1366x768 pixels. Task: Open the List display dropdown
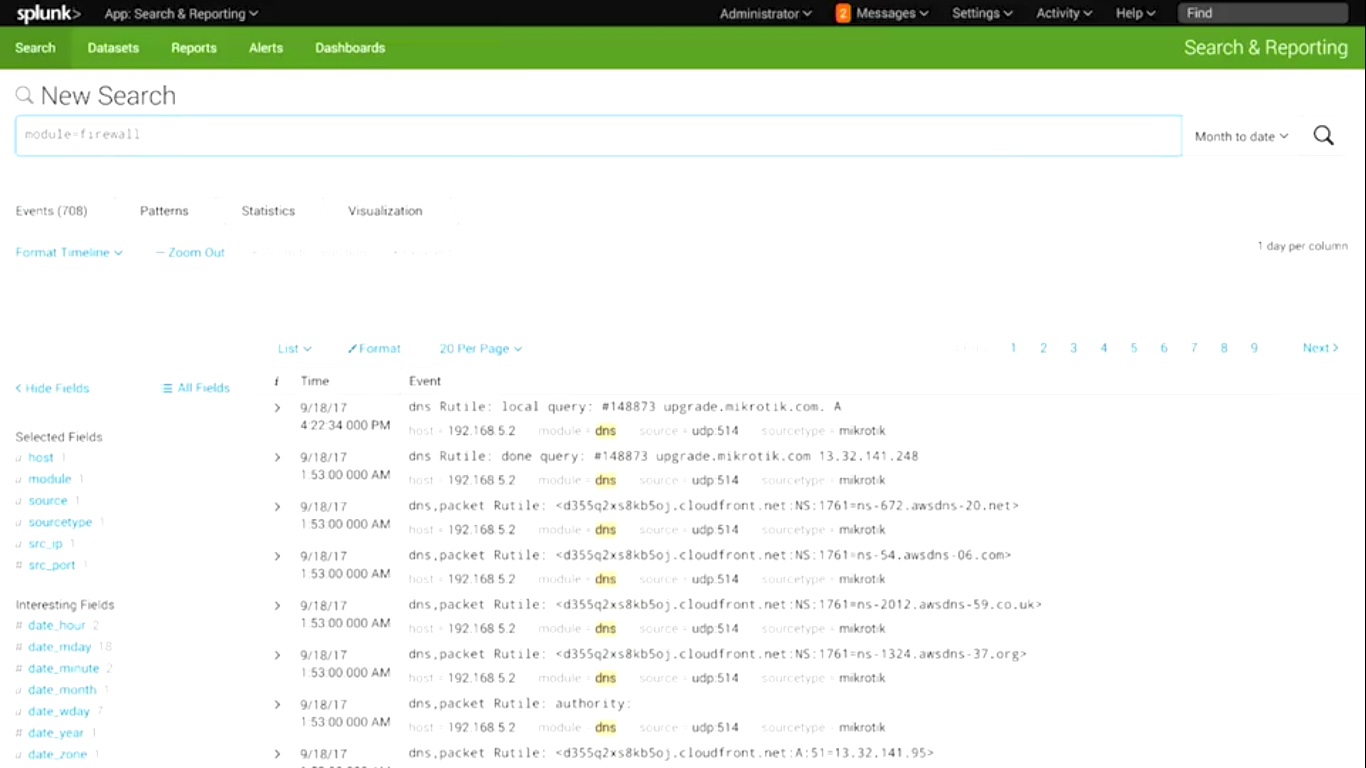tap(294, 349)
